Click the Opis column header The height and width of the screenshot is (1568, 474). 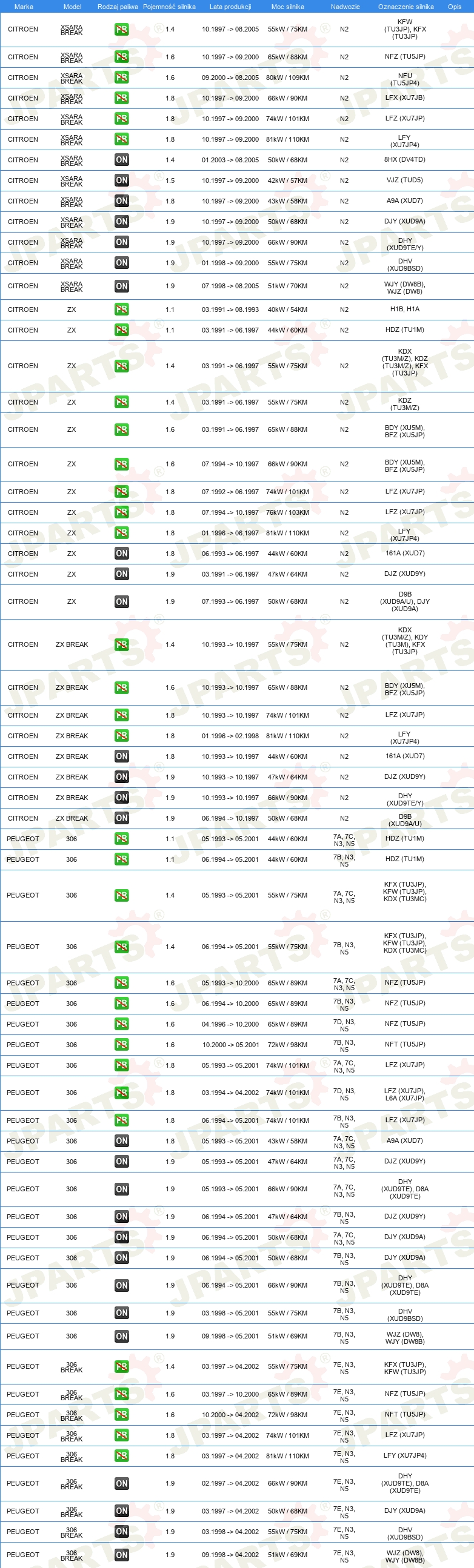tap(455, 7)
